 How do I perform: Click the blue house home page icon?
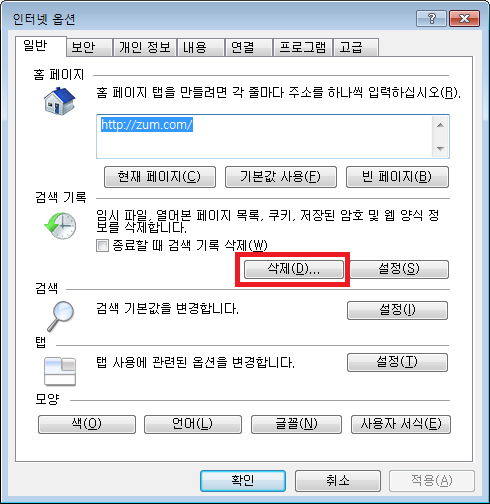(60, 101)
